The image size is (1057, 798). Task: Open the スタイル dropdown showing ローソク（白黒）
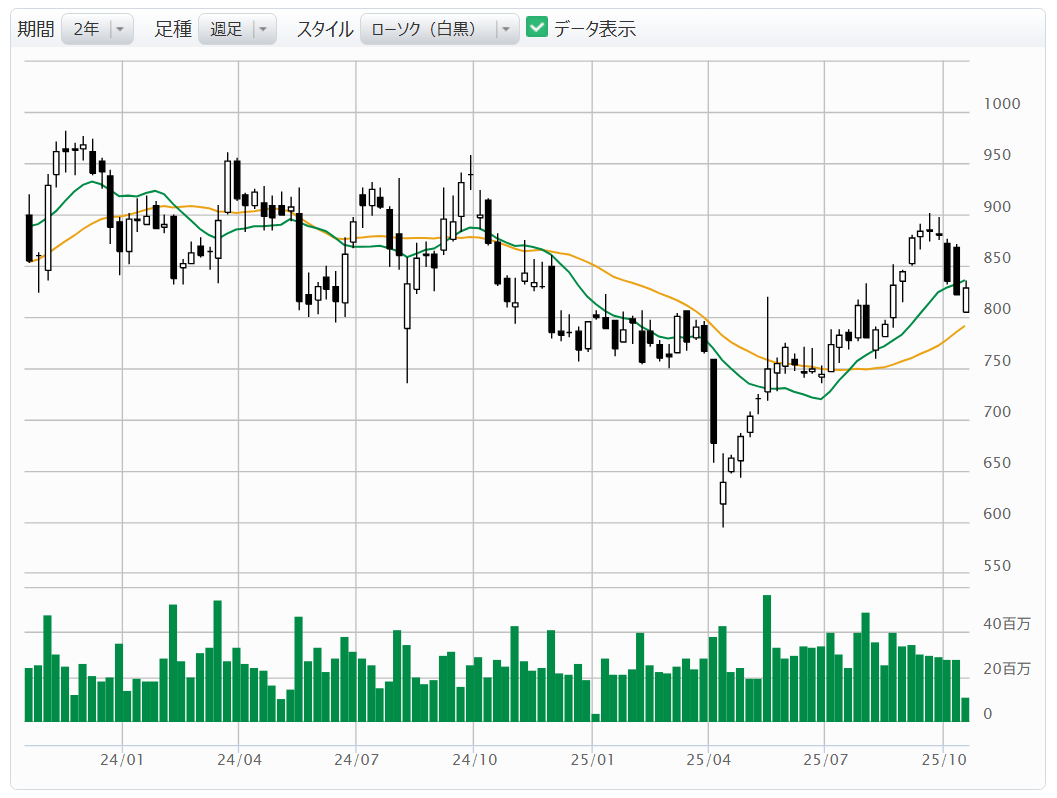(439, 29)
